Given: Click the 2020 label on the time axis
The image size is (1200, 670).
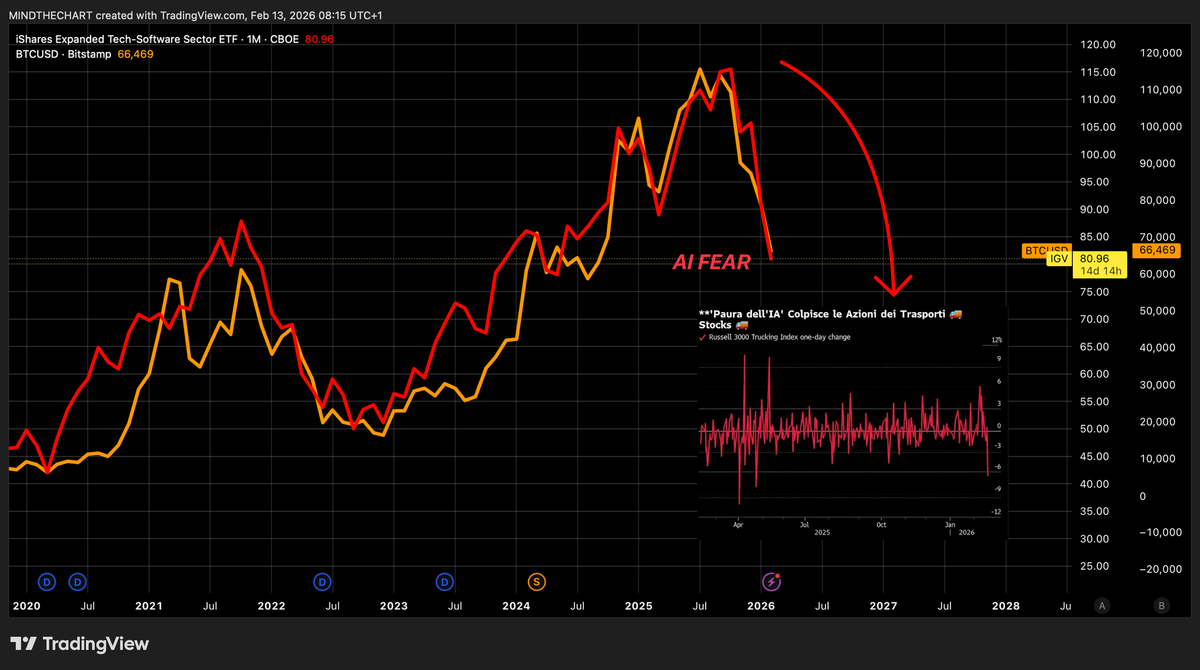Looking at the screenshot, I should coord(26,606).
